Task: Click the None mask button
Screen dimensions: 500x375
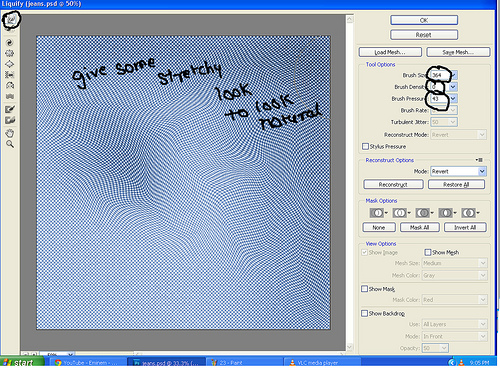Action: [x=379, y=227]
